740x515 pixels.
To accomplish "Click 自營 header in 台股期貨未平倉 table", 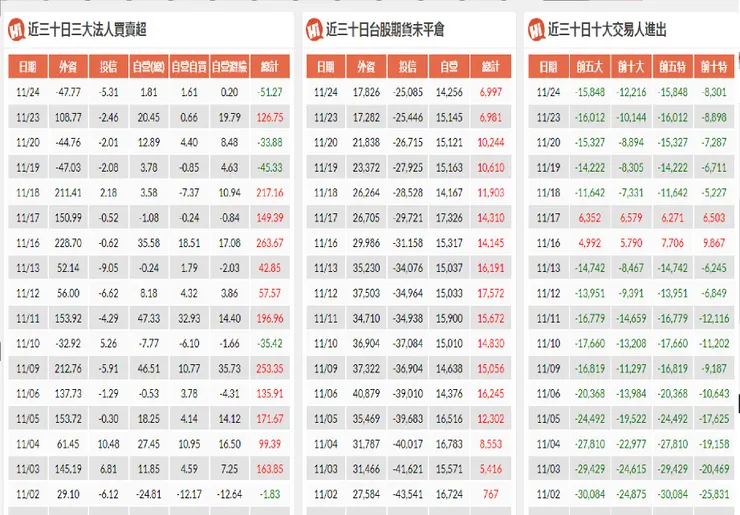I will click(x=449, y=67).
